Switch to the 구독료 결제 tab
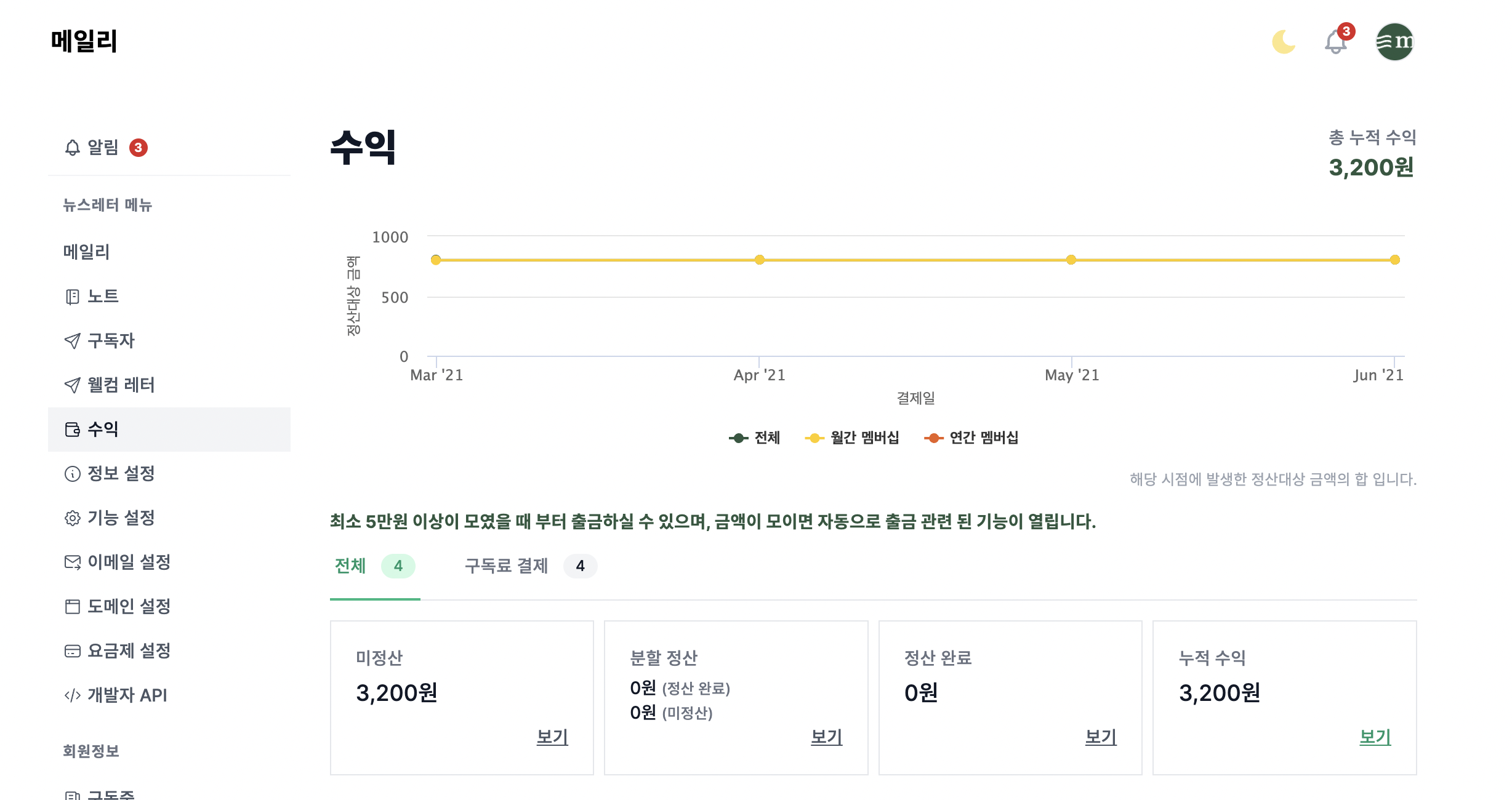 point(507,566)
